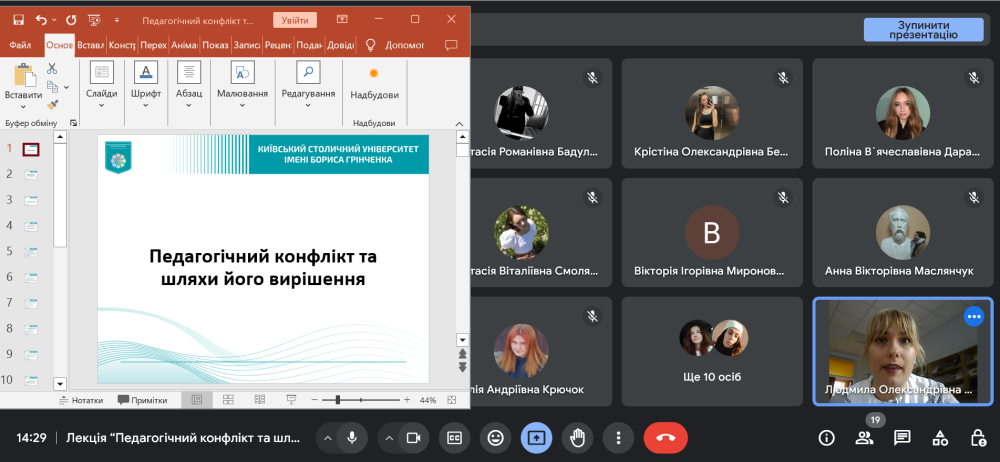Open the Файл tab
The image size is (1000, 462).
click(x=20, y=45)
